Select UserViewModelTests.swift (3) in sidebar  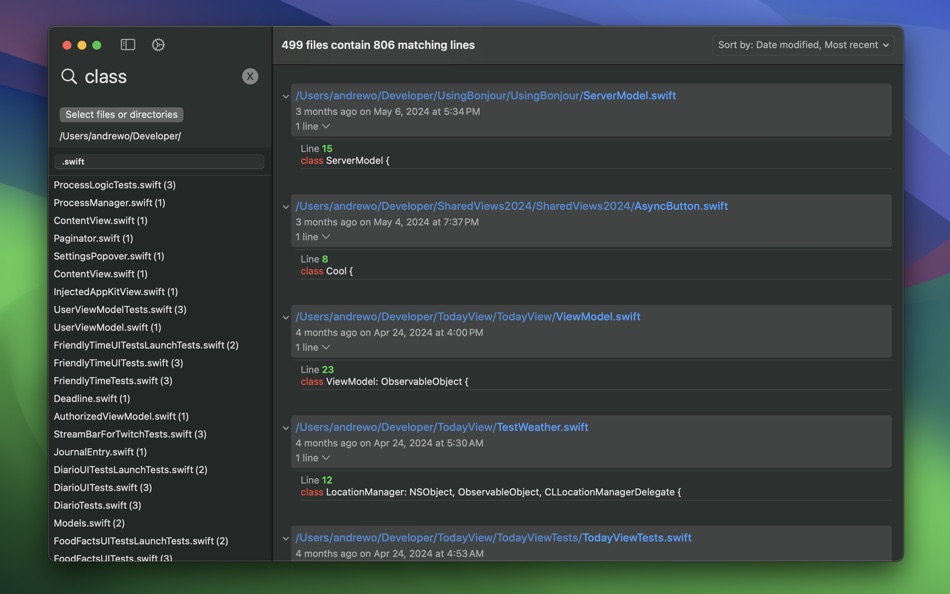[120, 309]
